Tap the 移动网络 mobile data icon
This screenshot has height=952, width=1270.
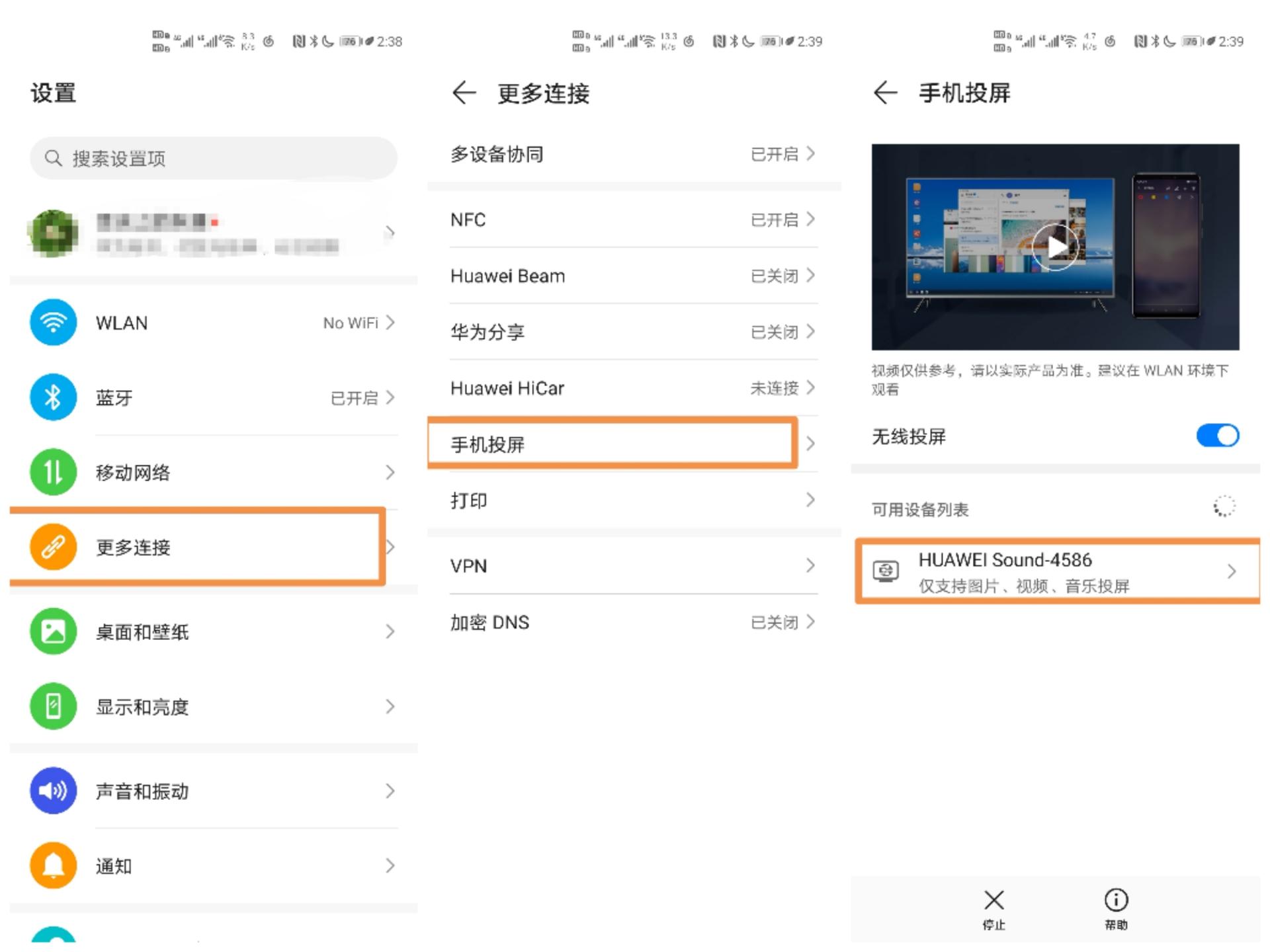53,472
